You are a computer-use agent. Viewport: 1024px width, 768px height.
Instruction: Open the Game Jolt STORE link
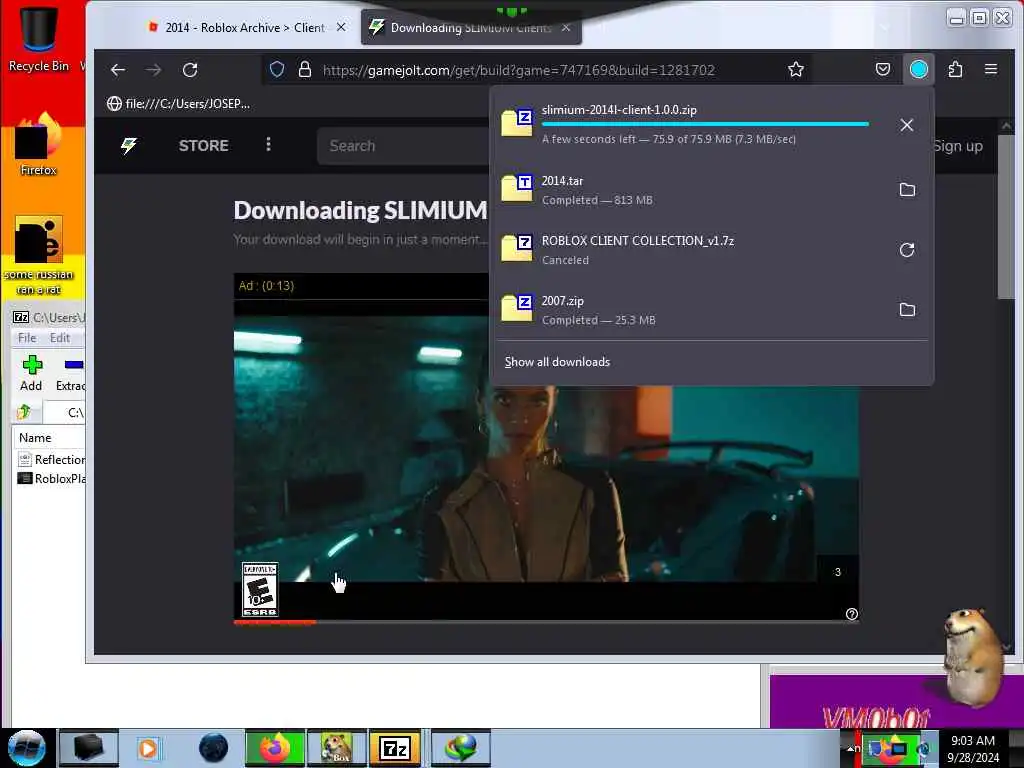204,146
